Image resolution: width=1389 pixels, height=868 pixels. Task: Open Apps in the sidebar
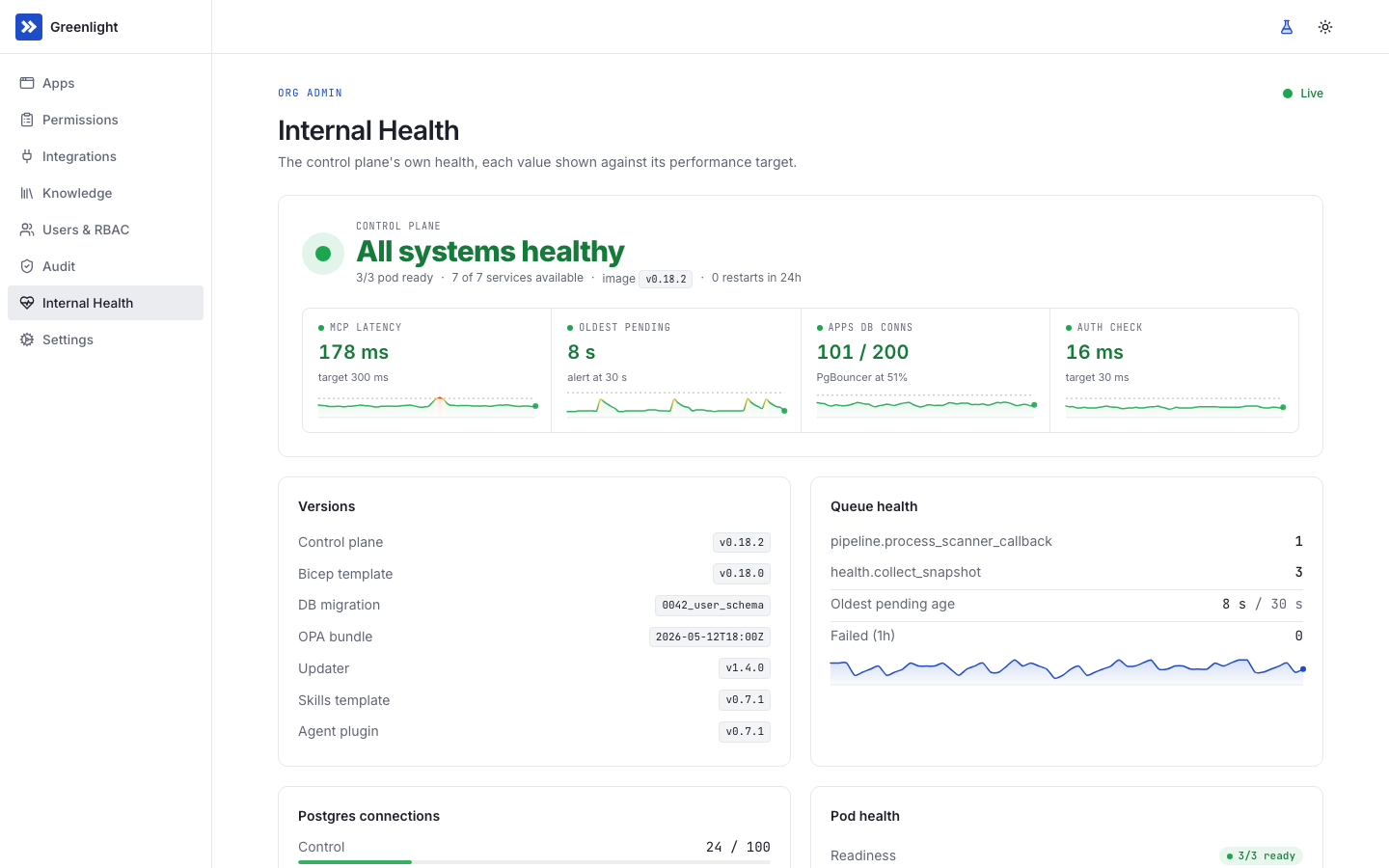pos(105,83)
